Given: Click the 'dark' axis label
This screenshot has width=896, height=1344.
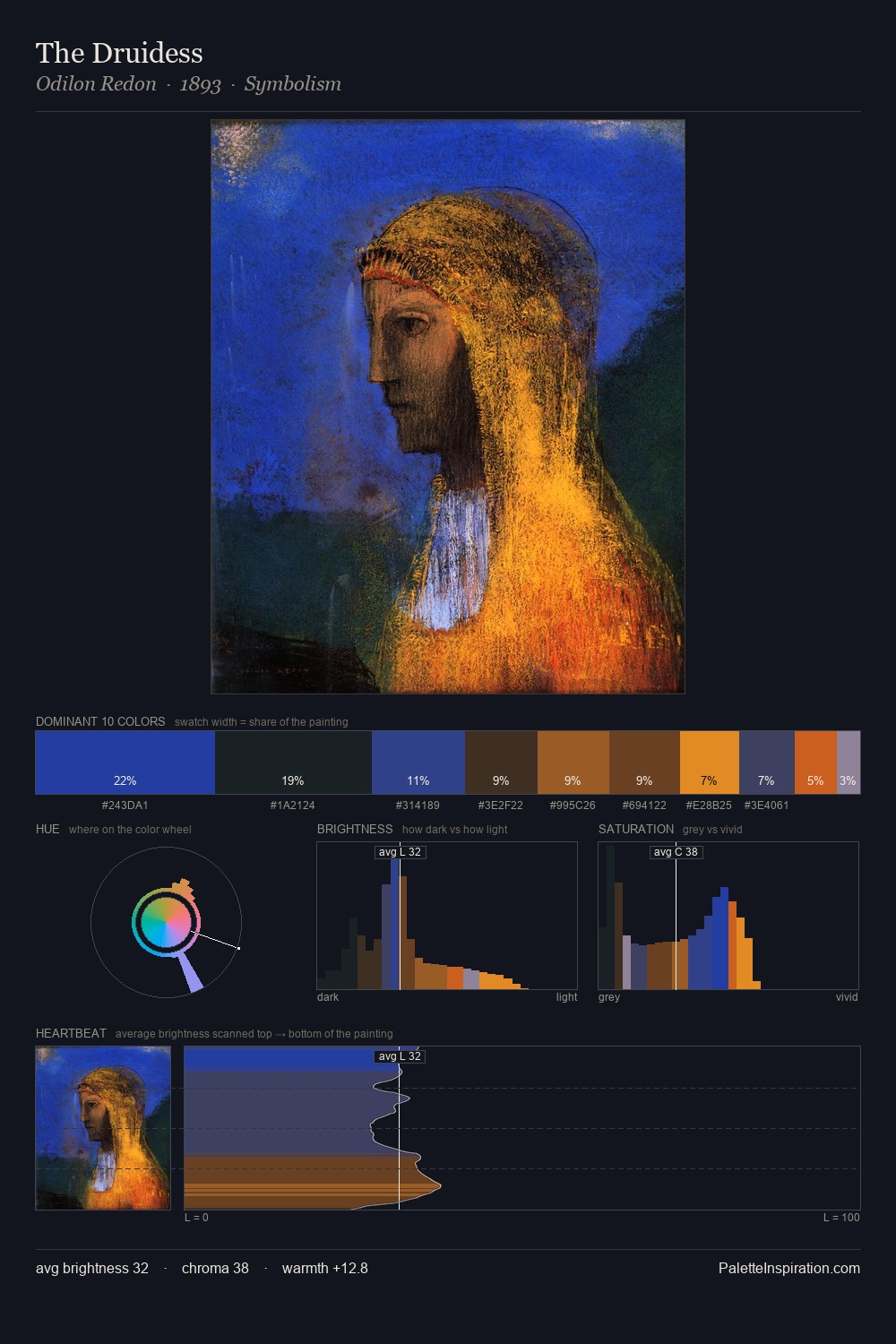Looking at the screenshot, I should point(328,997).
